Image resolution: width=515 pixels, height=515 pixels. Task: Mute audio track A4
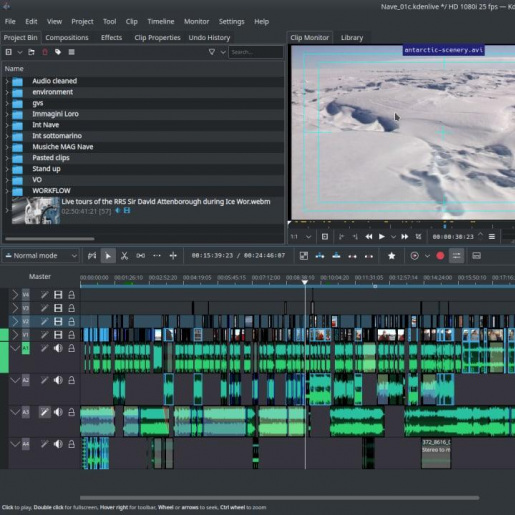pos(58,444)
